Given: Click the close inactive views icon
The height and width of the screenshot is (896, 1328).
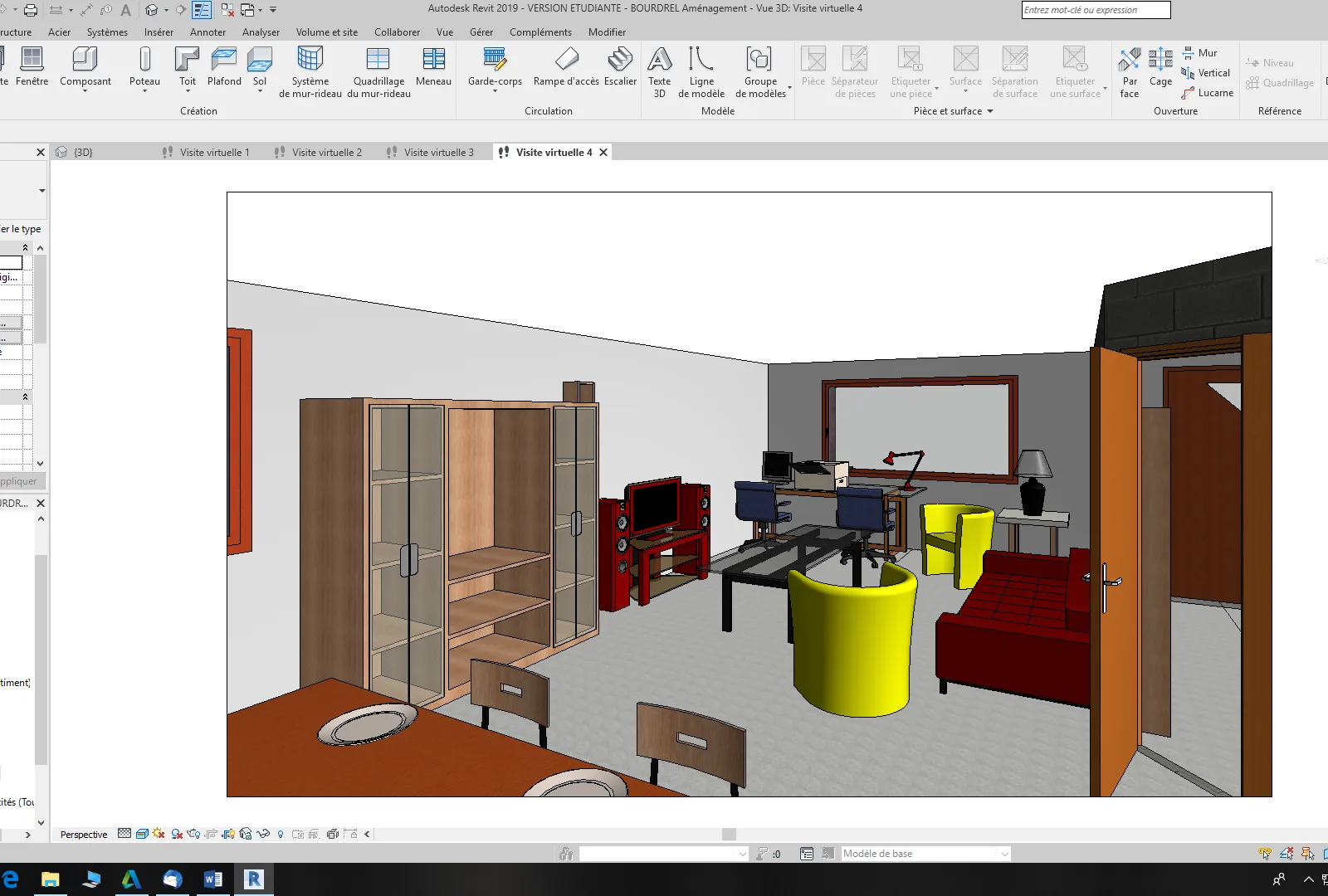Looking at the screenshot, I should coord(227,10).
